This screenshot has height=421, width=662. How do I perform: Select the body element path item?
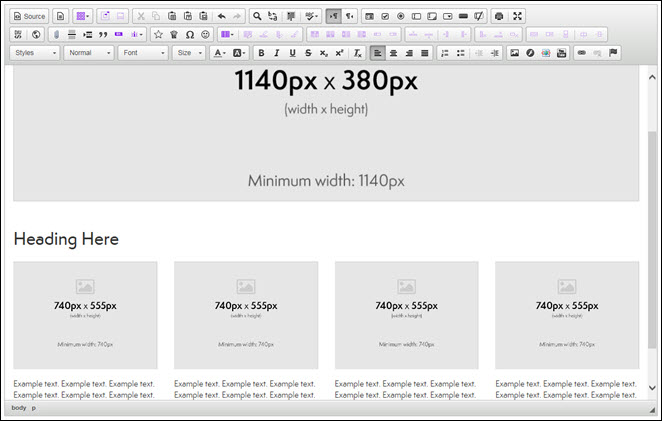[18, 408]
